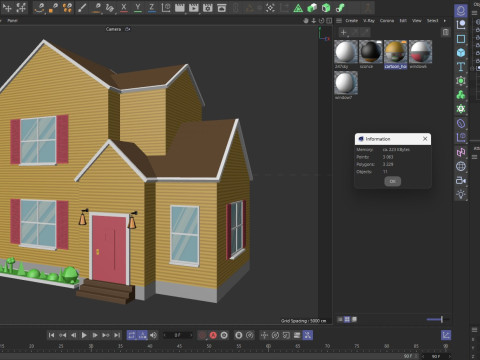
Task: Toggle Autokeying red A button
Action: (213, 335)
